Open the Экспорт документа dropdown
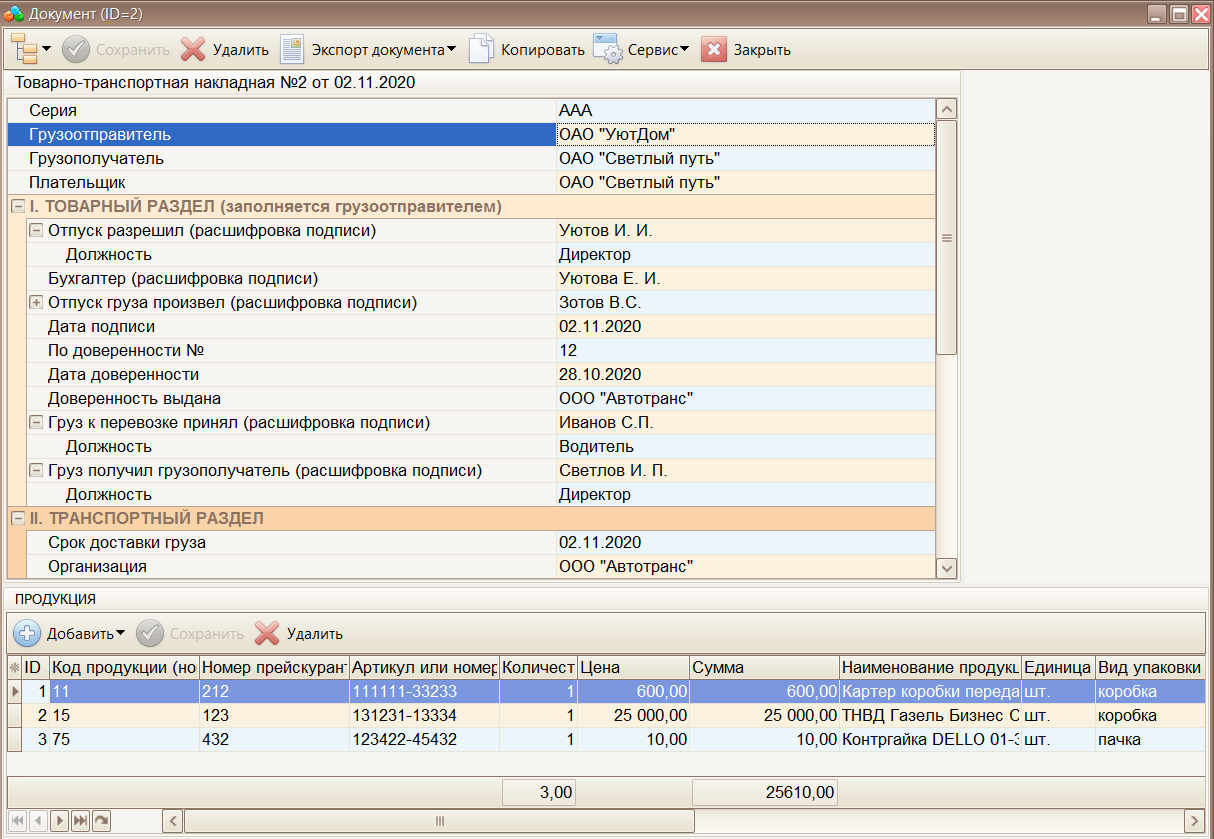Viewport: 1214px width, 839px height. 367,49
